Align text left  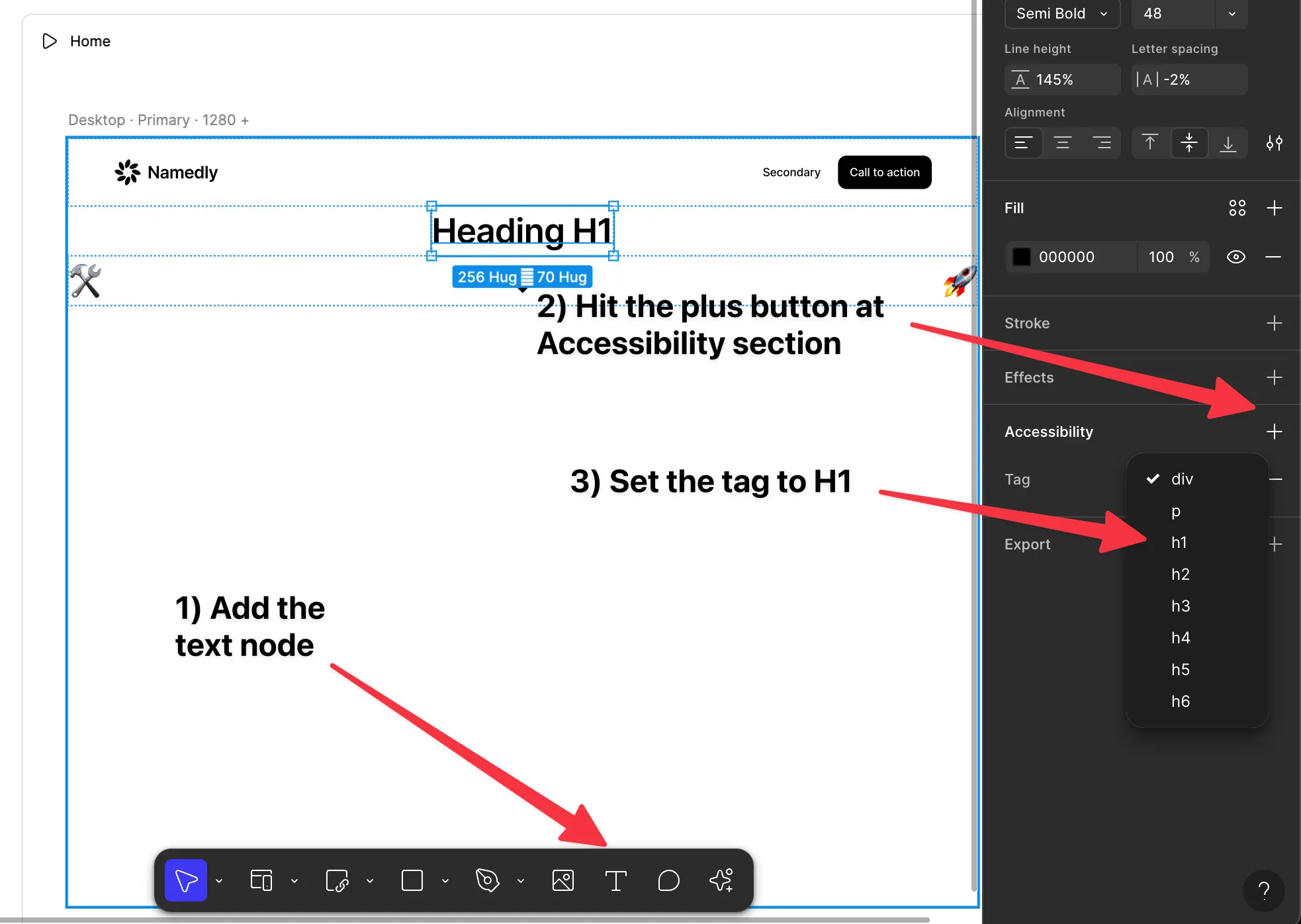[1024, 143]
